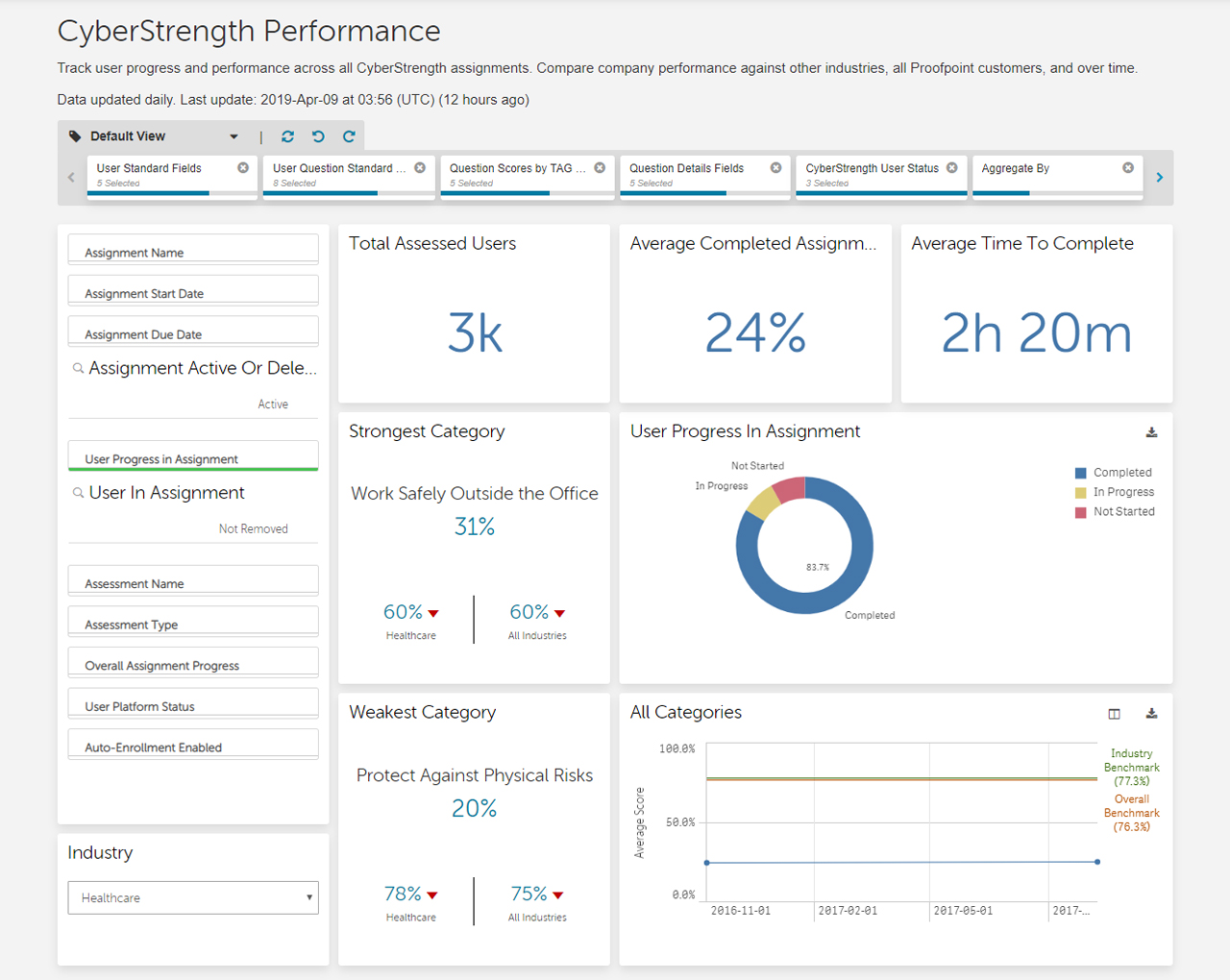This screenshot has height=980, width=1230.
Task: Select the Not Removed value
Action: (253, 529)
